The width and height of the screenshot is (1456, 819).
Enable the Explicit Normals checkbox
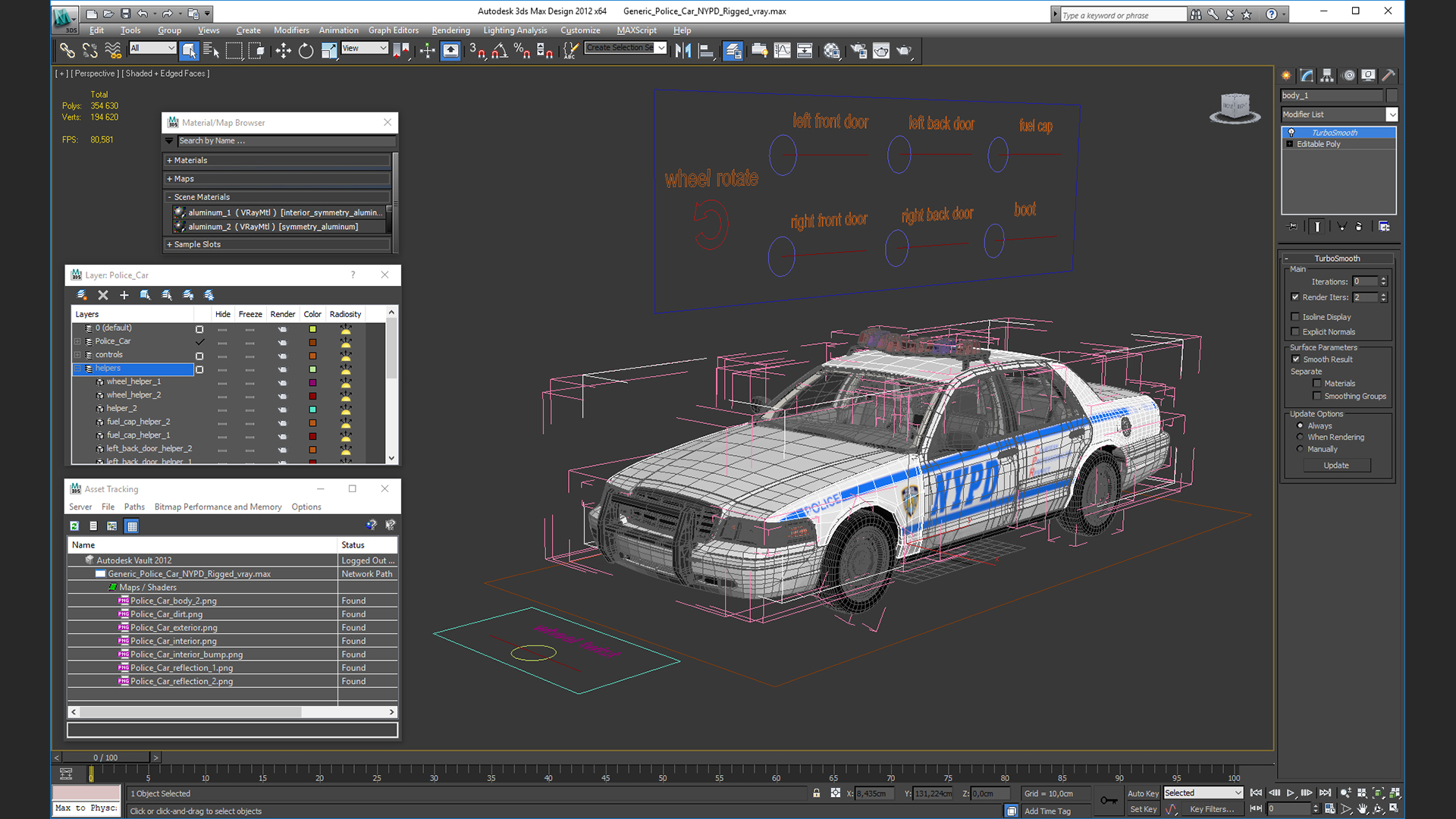pyautogui.click(x=1295, y=331)
